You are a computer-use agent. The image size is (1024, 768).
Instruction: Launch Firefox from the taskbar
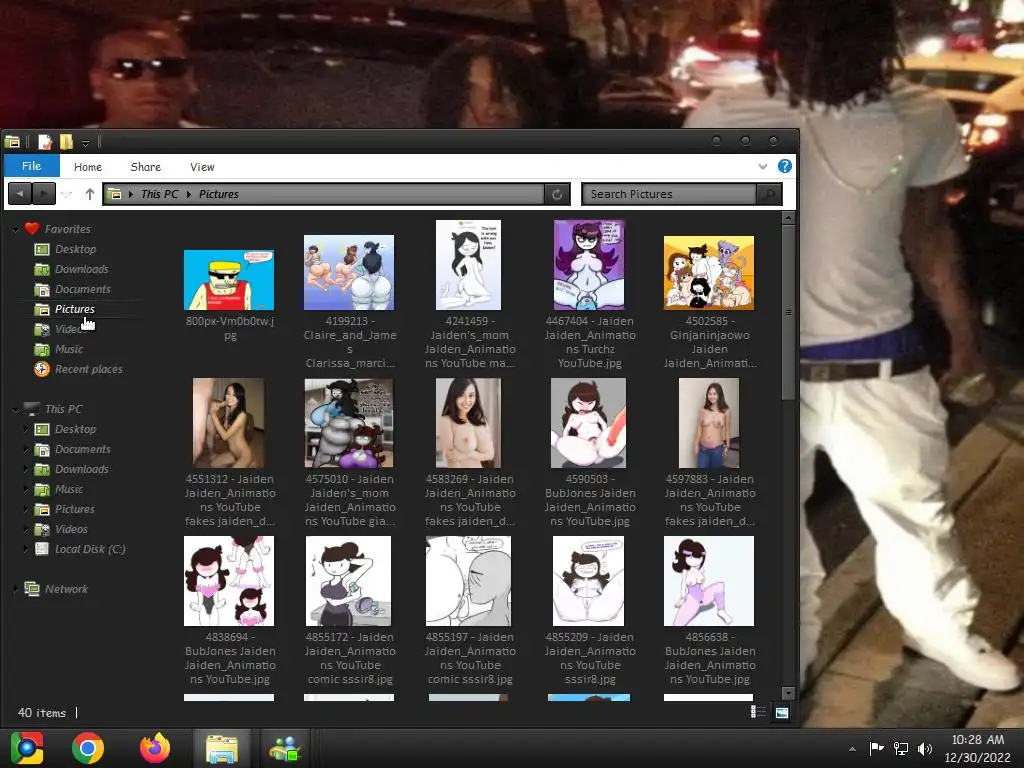155,748
